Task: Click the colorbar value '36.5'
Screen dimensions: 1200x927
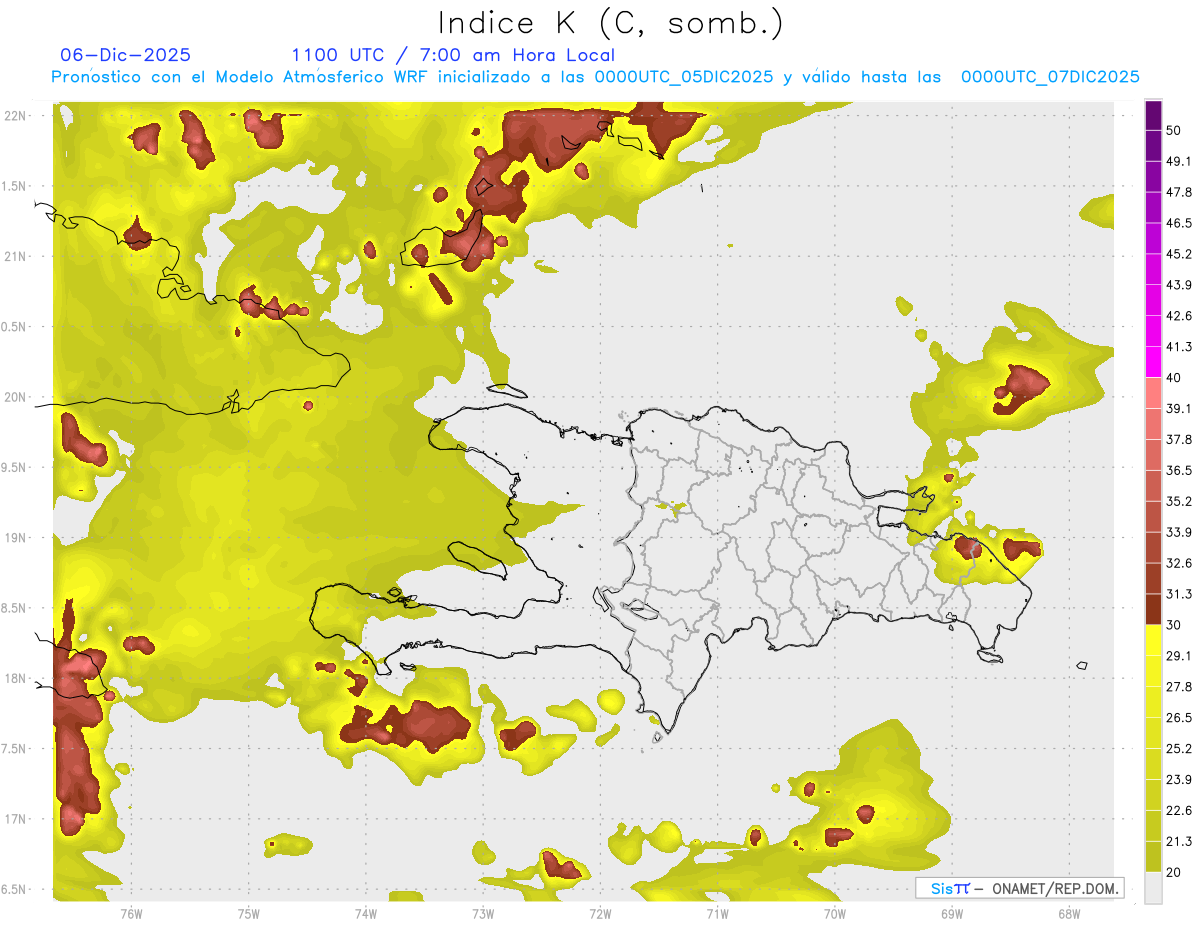Action: click(1179, 470)
